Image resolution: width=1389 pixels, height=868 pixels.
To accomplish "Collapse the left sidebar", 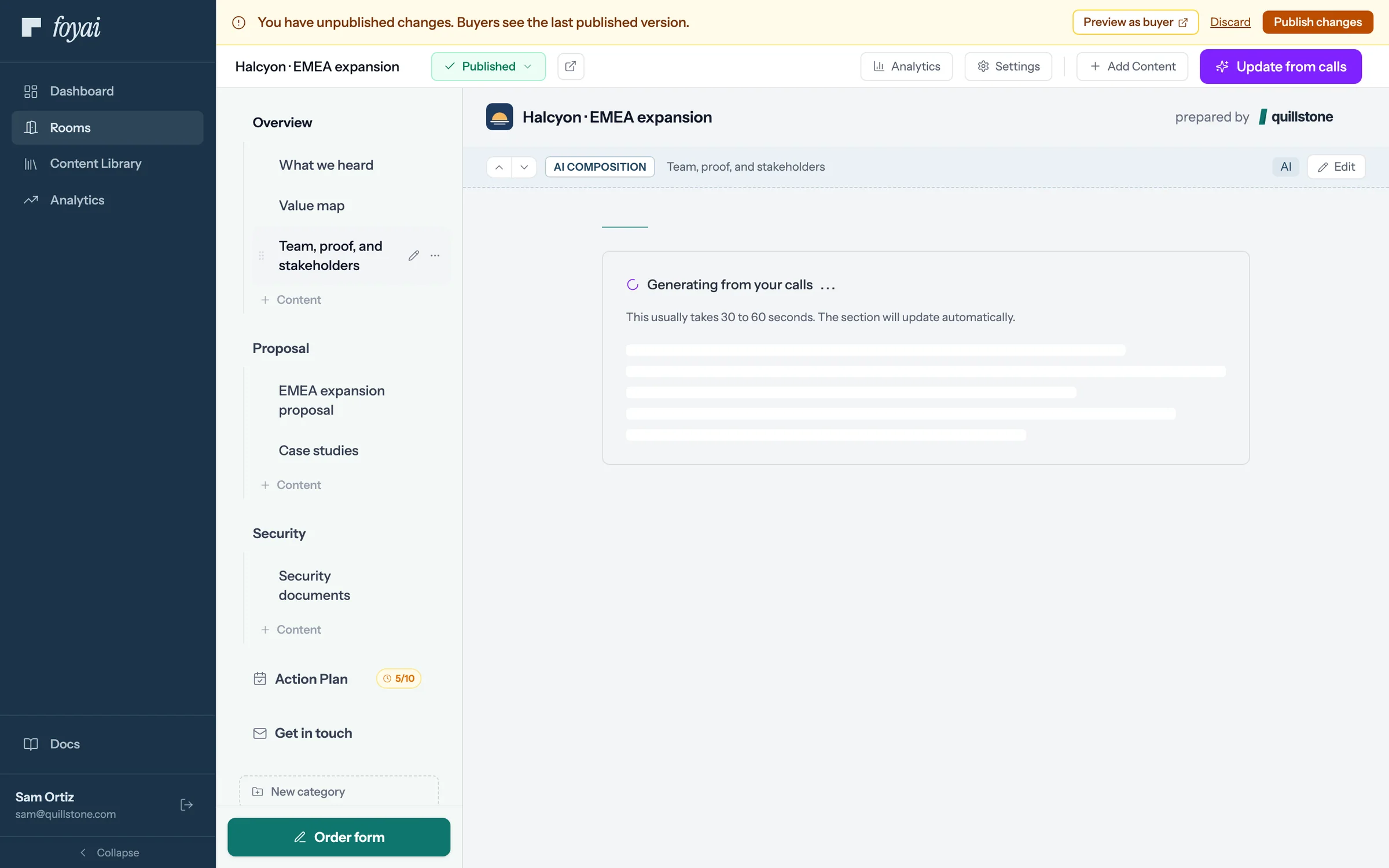I will 108,852.
